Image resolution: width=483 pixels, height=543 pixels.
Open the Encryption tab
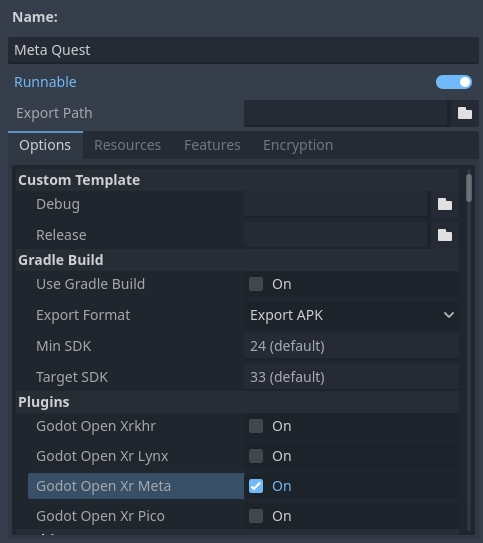tap(298, 145)
